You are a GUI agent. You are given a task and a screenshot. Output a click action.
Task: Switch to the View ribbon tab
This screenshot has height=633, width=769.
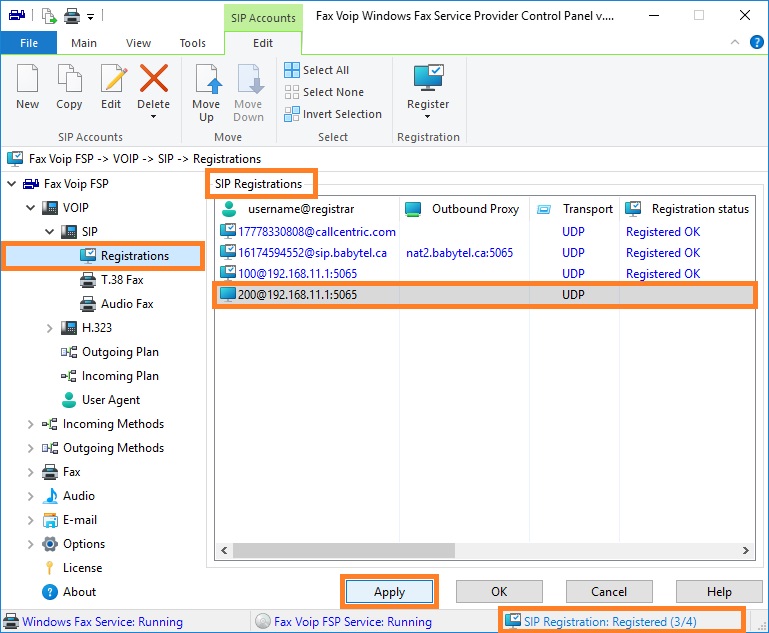tap(138, 43)
